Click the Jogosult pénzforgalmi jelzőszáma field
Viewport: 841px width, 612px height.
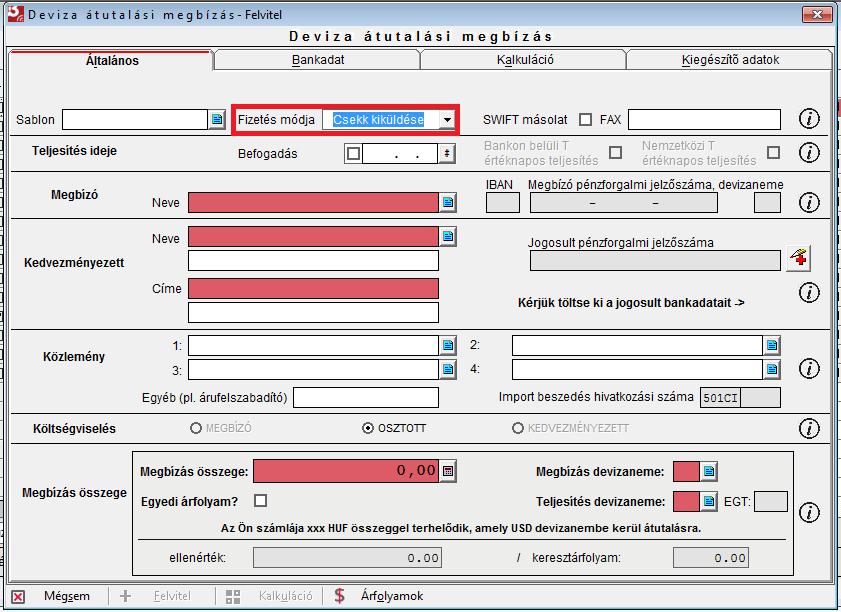655,261
